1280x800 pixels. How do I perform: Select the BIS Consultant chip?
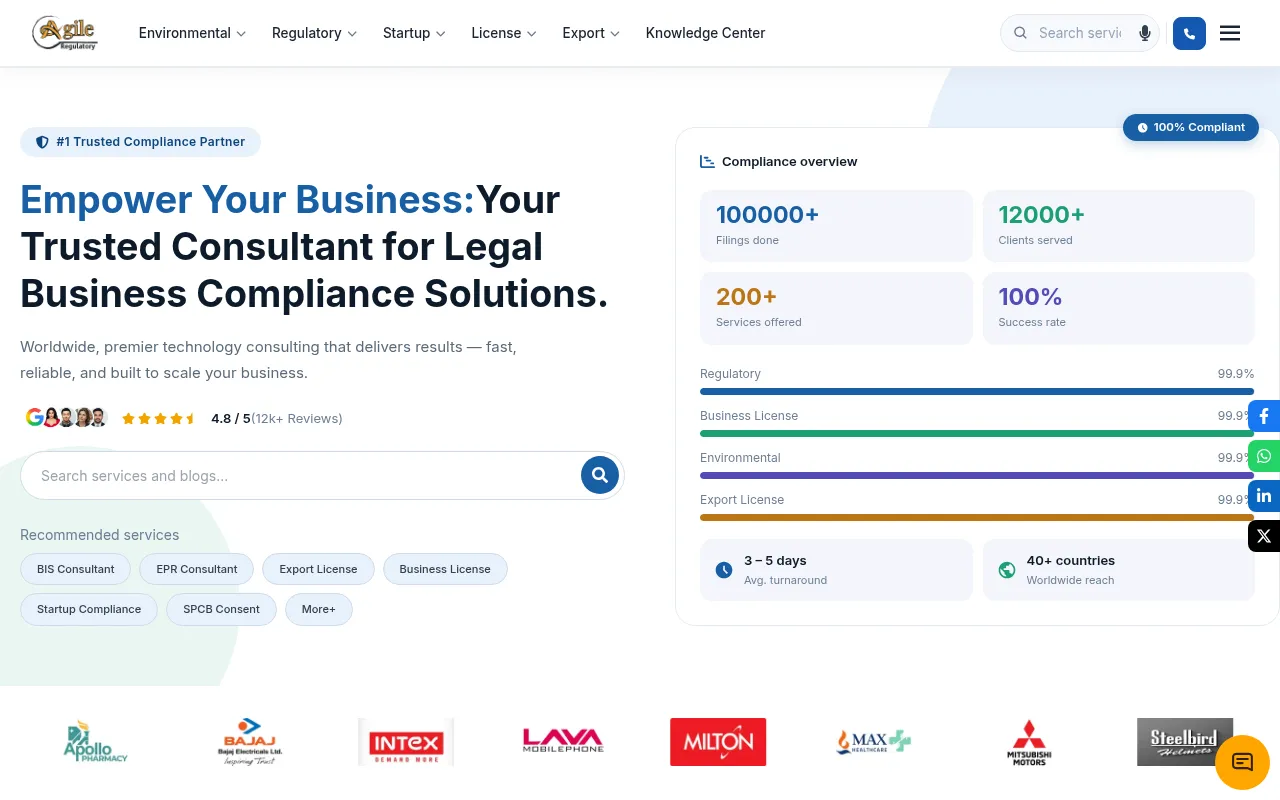[76, 569]
